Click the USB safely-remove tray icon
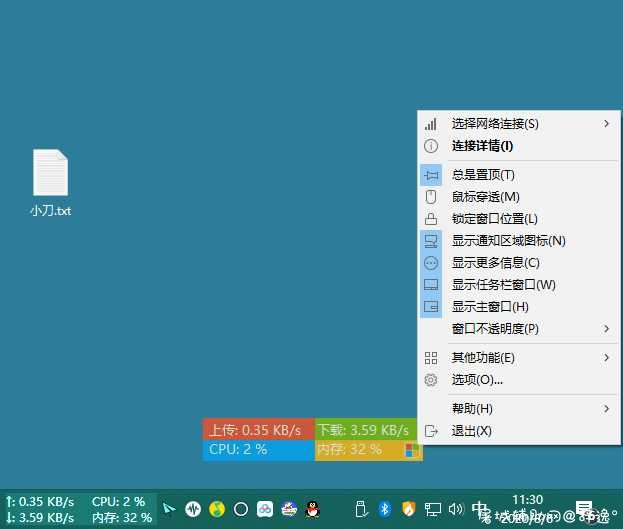The height and width of the screenshot is (529, 623). click(361, 509)
